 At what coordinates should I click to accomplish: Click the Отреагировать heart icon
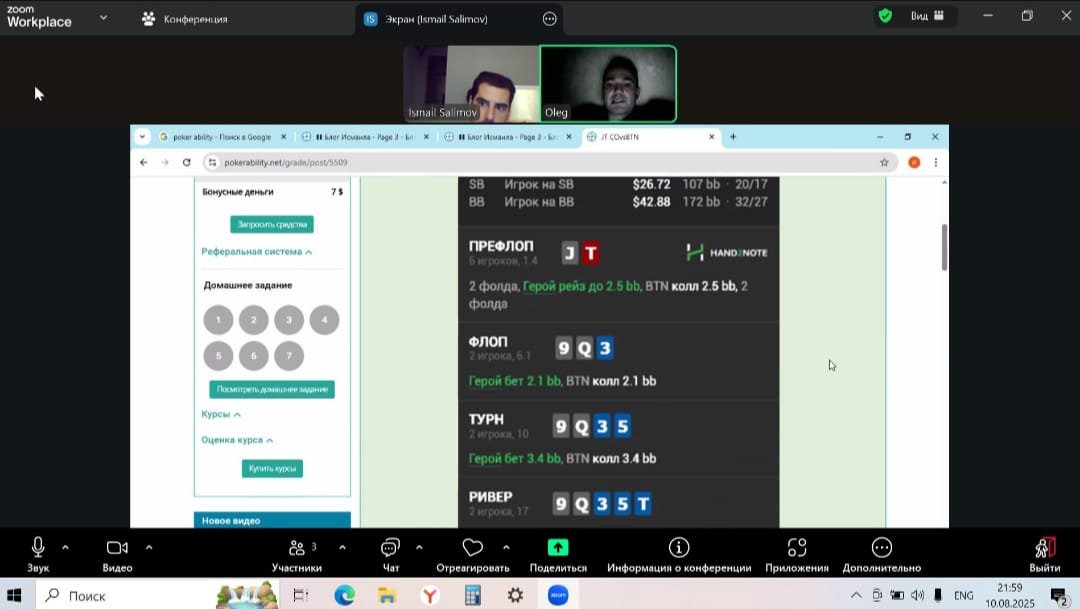(472, 548)
